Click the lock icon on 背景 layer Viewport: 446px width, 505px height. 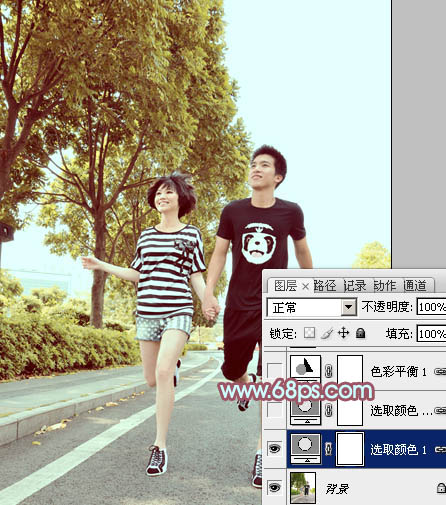pyautogui.click(x=441, y=488)
